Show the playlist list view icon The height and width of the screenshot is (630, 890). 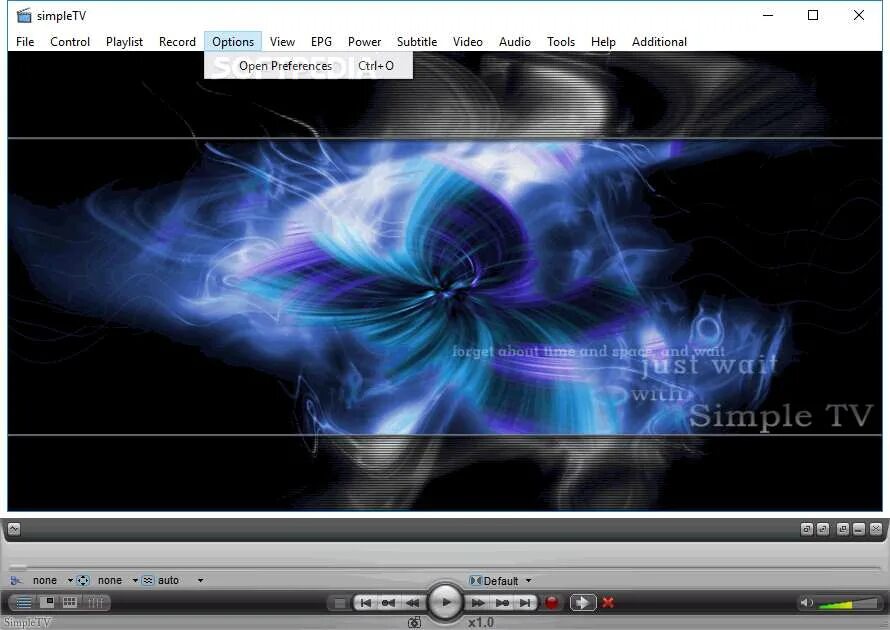coord(24,603)
